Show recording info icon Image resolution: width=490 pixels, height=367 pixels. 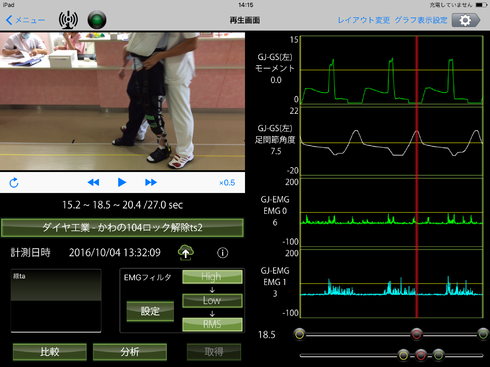point(223,253)
